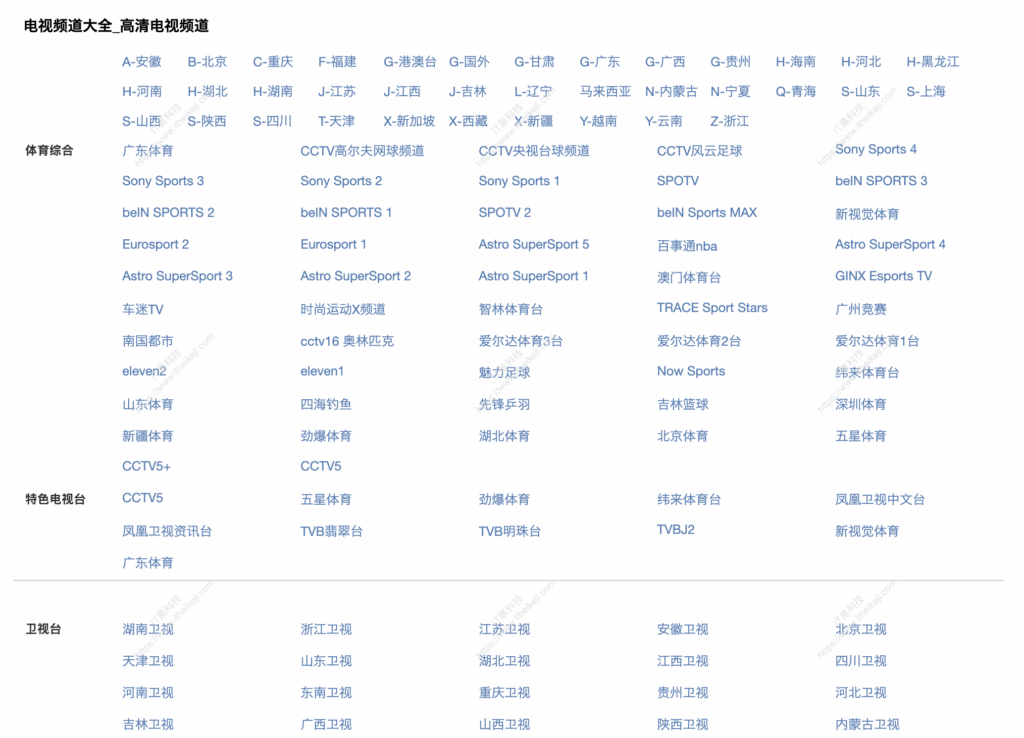Select TRACE Sport Stars
The height and width of the screenshot is (738, 1024).
712,308
